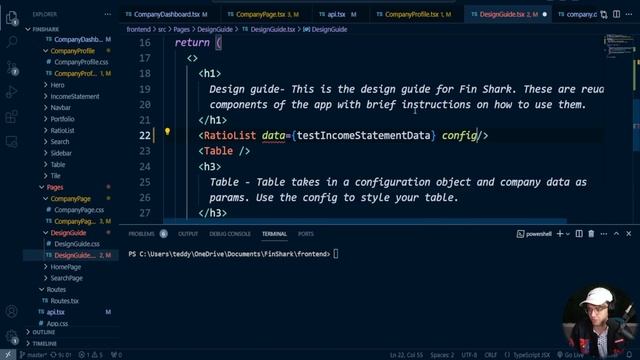Open the Extensions view
Screen dimensions: 640x360
(12, 117)
